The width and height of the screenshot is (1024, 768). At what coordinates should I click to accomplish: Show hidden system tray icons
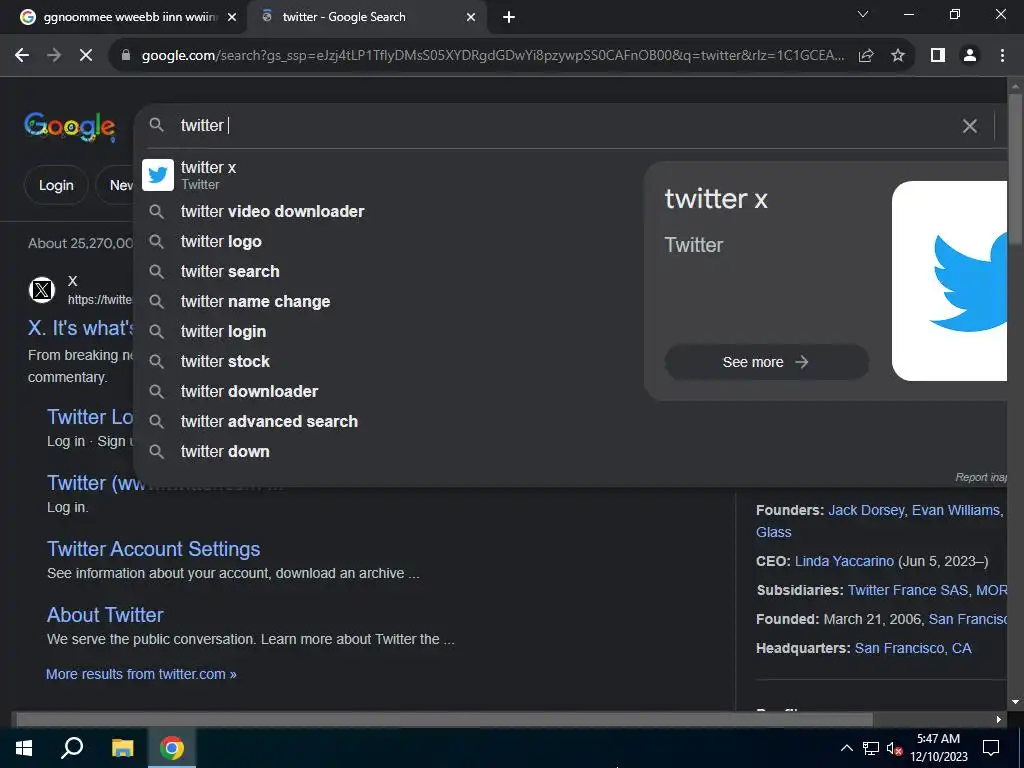tap(846, 748)
